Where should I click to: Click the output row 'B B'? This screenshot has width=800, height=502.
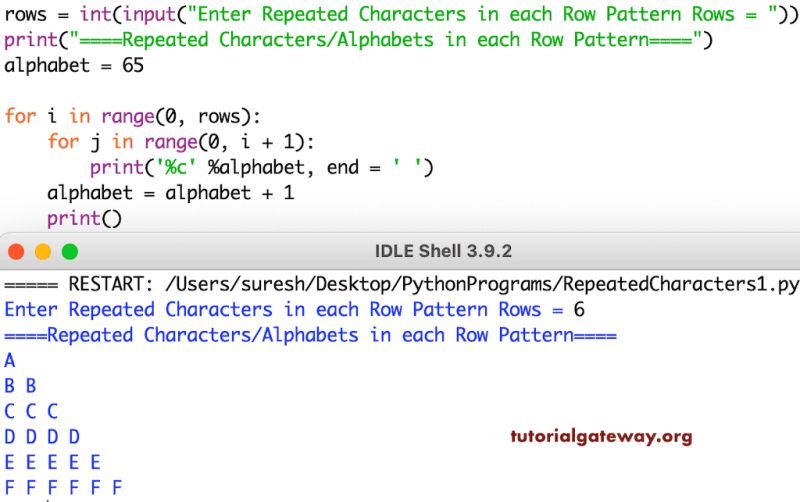[20, 386]
